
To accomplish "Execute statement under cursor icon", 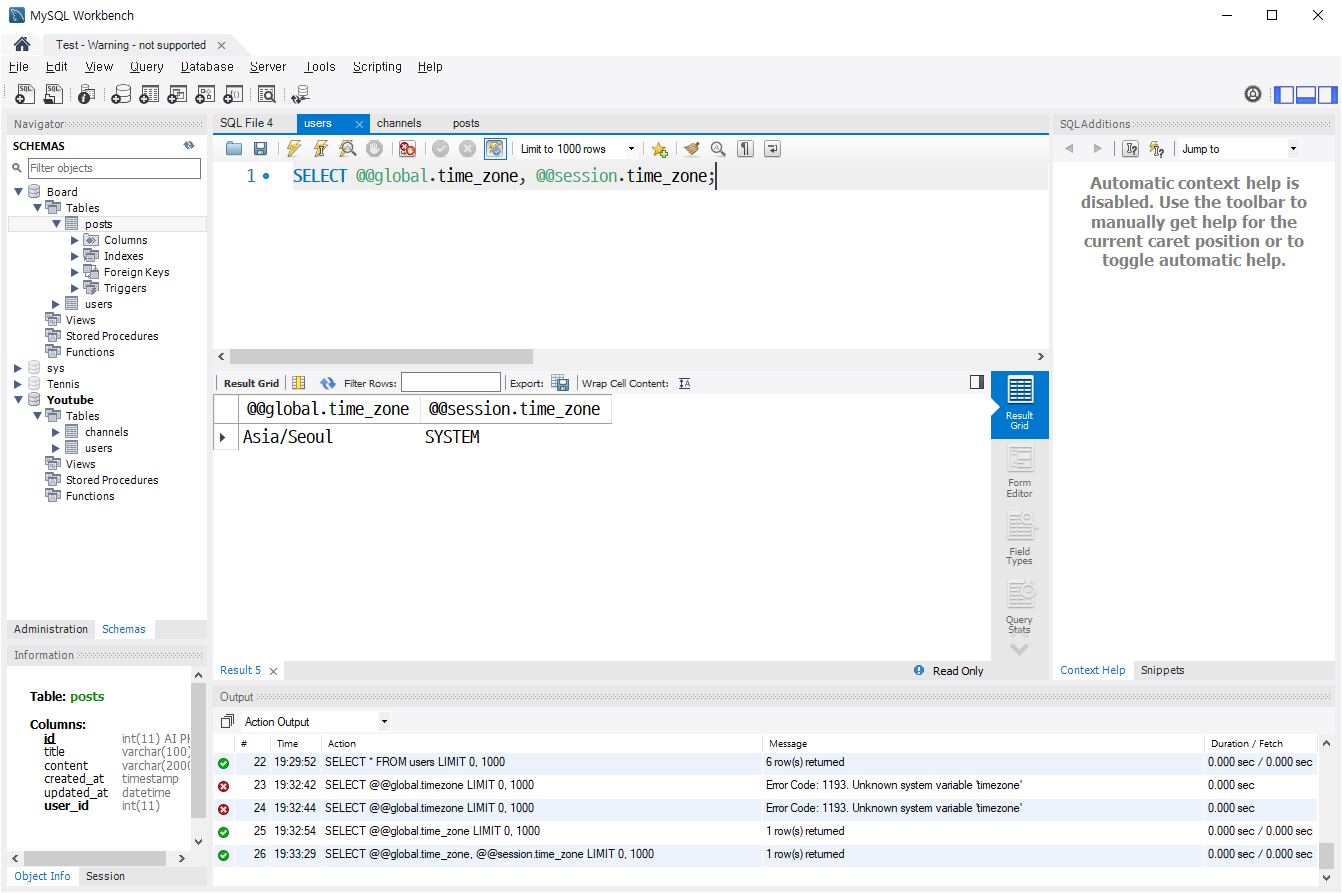I will tap(320, 149).
